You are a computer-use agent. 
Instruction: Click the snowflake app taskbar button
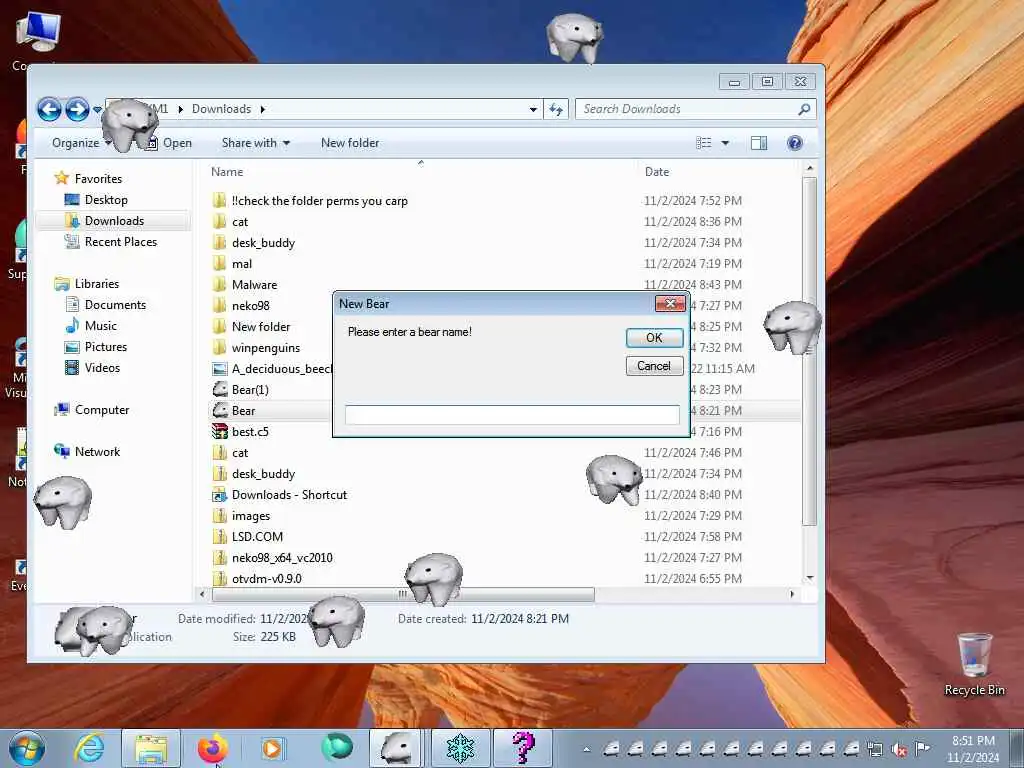coord(460,748)
